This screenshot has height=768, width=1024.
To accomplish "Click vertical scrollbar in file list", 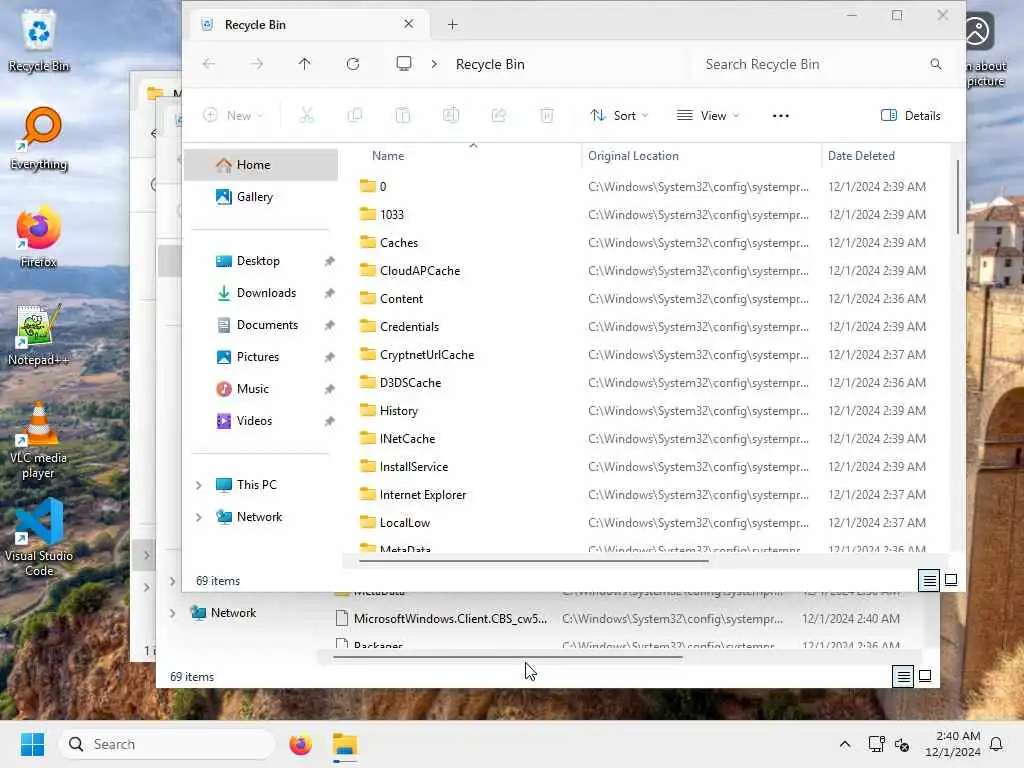I will point(957,196).
